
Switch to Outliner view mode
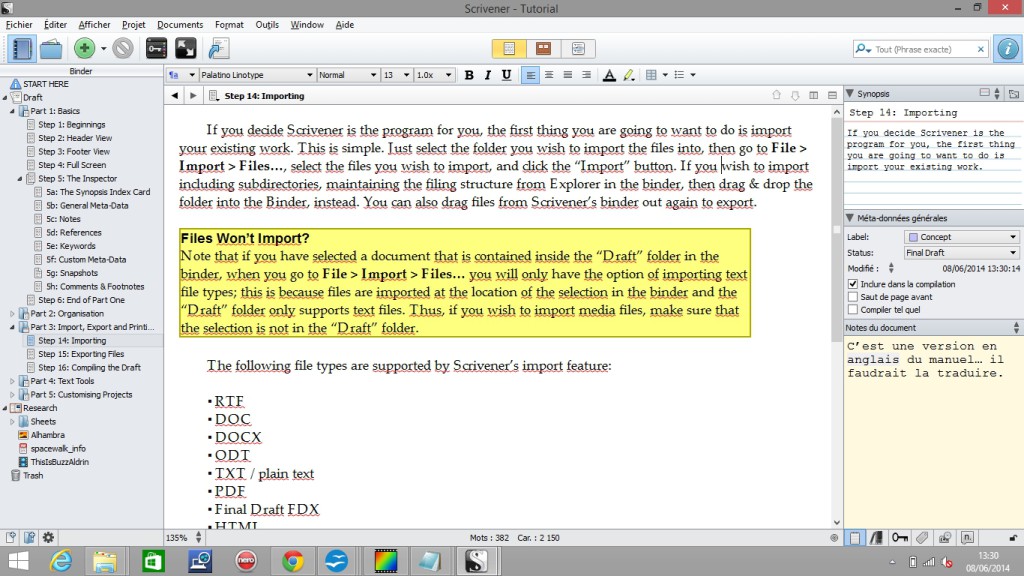[578, 49]
